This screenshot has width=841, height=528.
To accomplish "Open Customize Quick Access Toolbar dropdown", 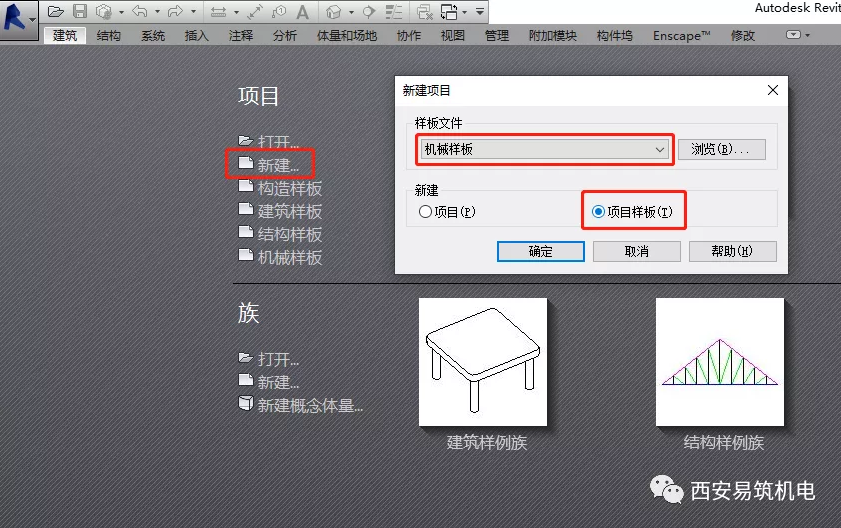I will (x=480, y=11).
